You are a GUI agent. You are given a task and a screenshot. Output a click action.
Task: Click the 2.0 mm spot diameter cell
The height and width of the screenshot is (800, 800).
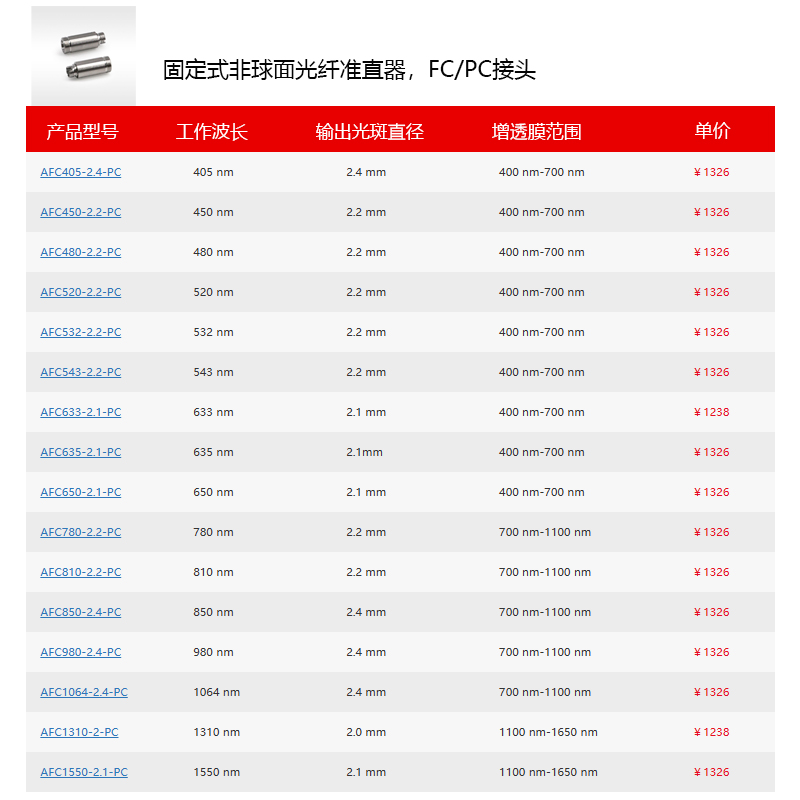point(366,732)
